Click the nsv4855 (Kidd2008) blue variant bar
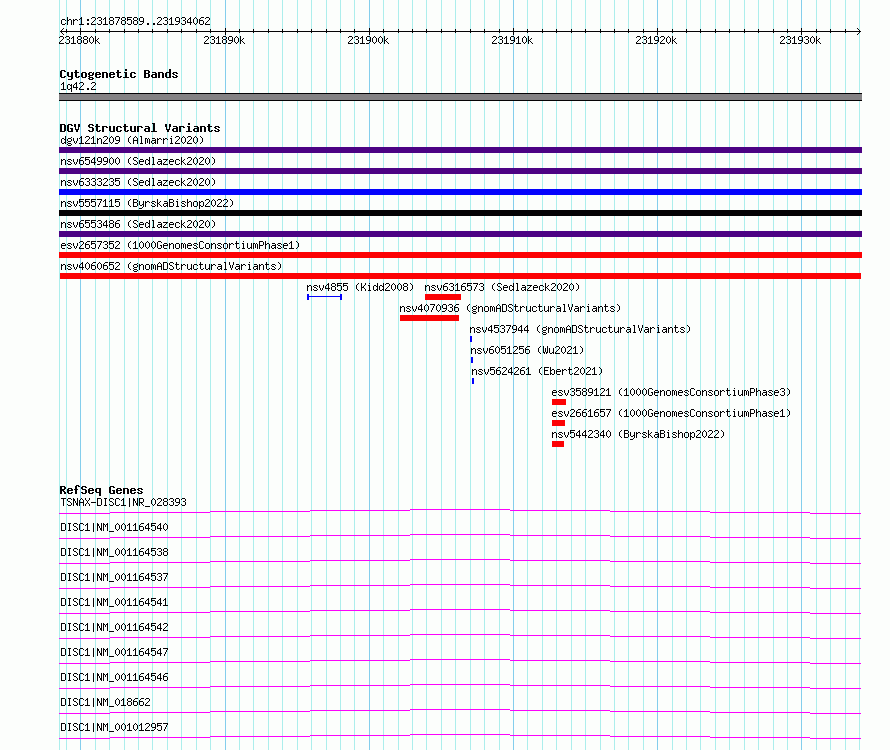890x750 pixels. [324, 297]
